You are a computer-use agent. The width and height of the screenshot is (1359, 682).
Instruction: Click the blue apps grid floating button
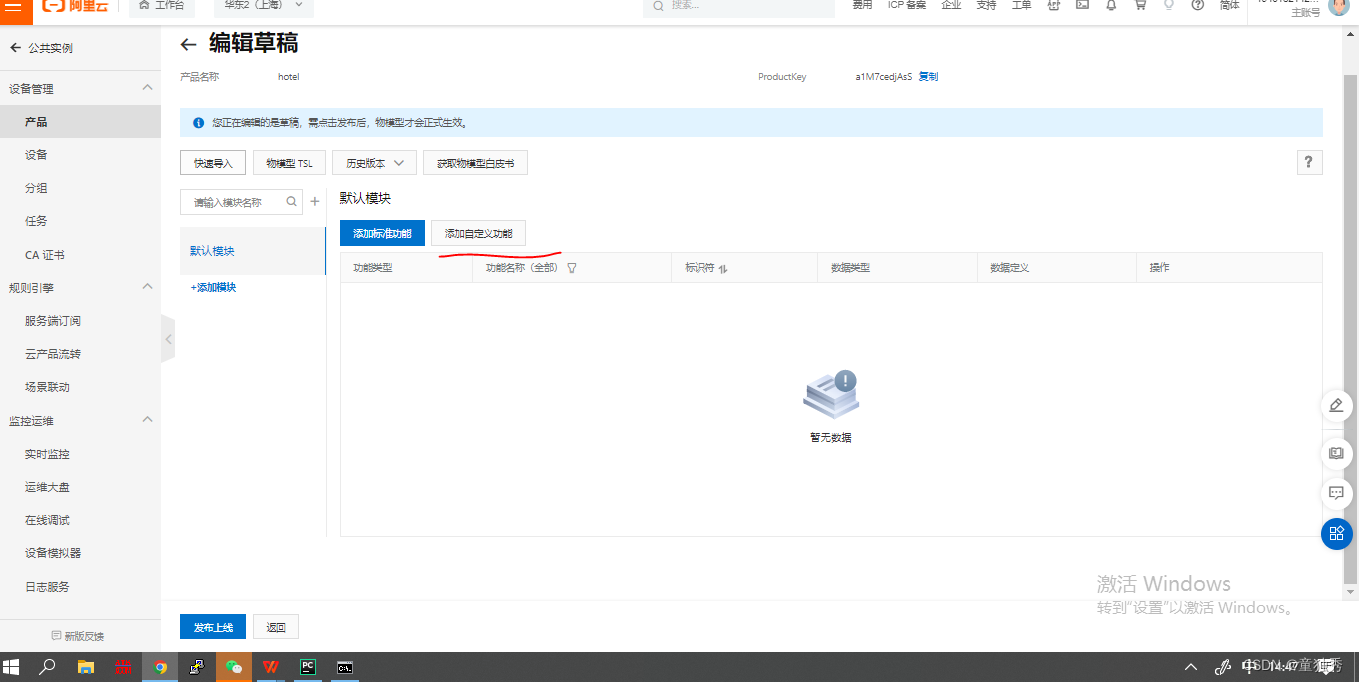[1336, 534]
